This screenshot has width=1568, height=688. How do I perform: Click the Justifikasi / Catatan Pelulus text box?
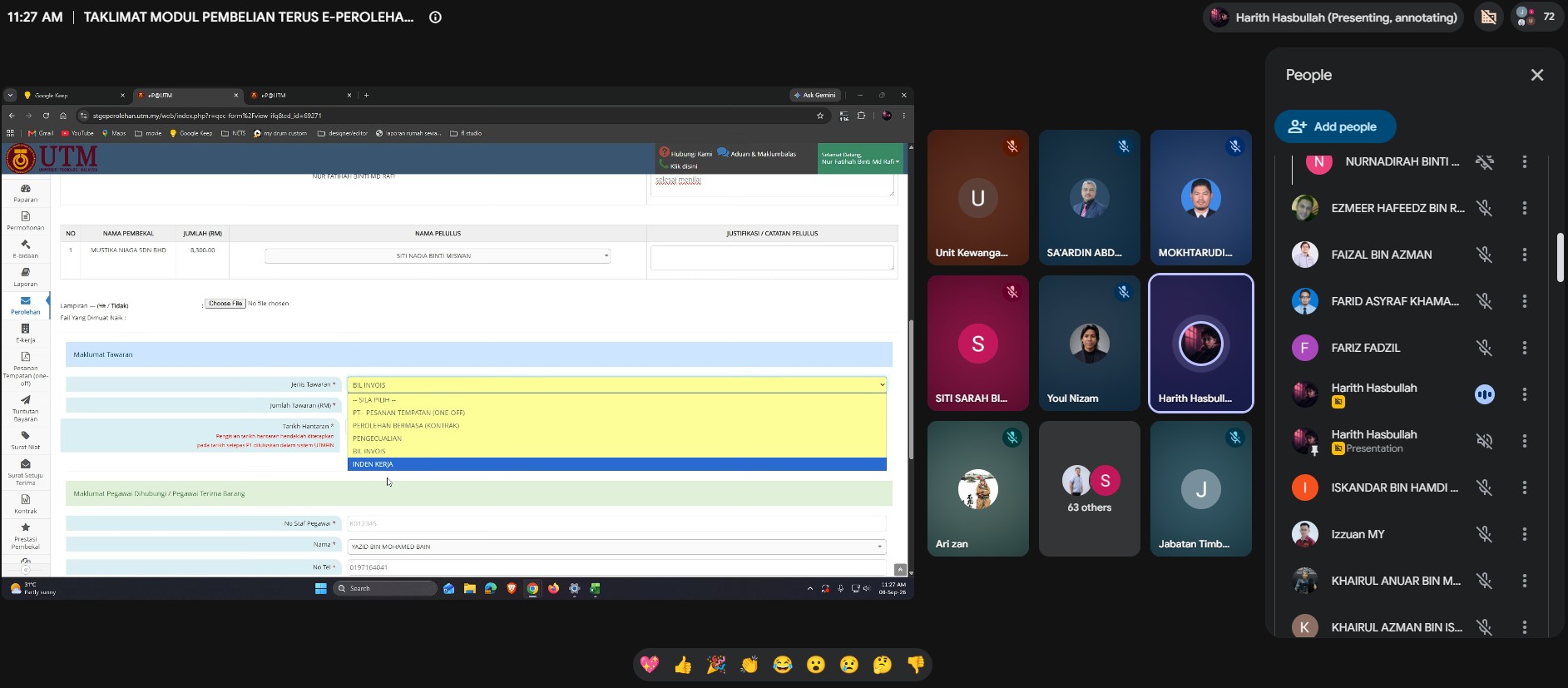pyautogui.click(x=772, y=258)
